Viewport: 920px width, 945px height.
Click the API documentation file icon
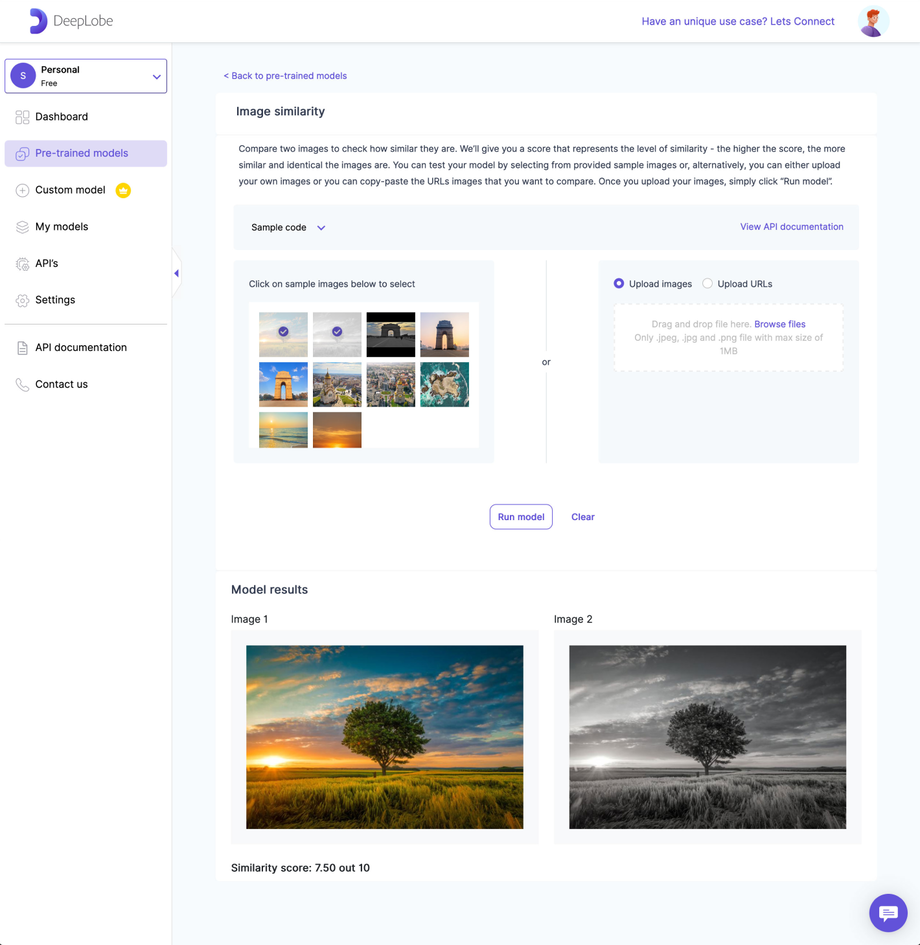[x=22, y=348]
